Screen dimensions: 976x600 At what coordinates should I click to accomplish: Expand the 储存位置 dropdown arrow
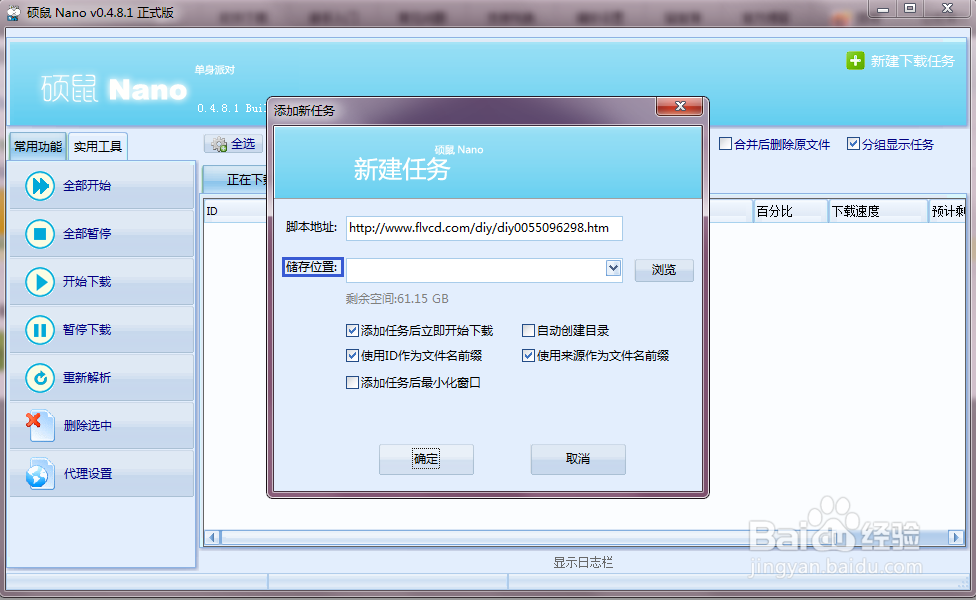coord(613,268)
